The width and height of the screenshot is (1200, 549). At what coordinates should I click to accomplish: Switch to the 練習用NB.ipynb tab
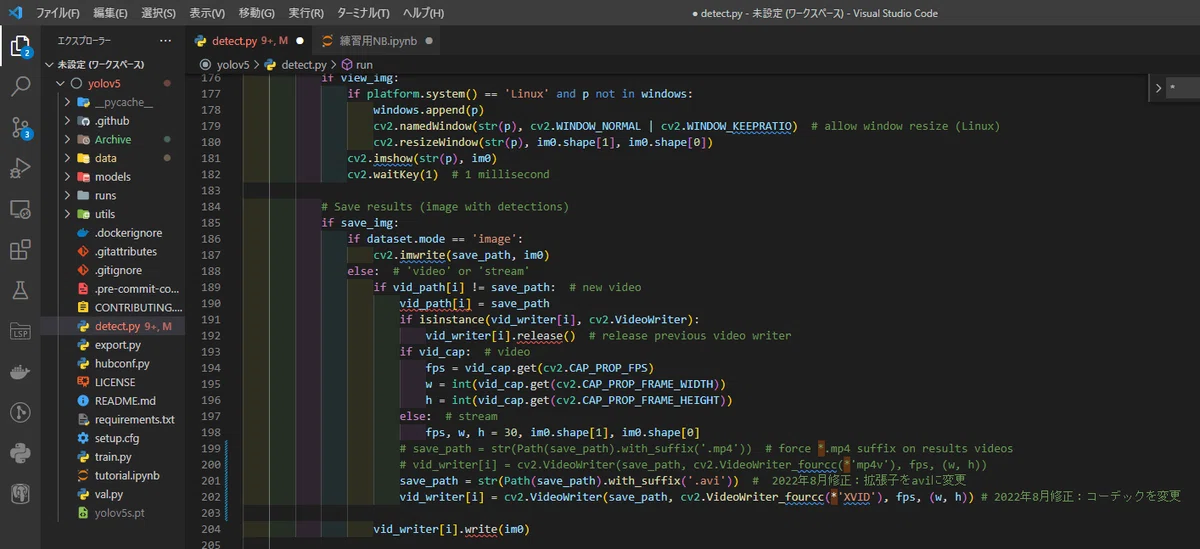378,41
